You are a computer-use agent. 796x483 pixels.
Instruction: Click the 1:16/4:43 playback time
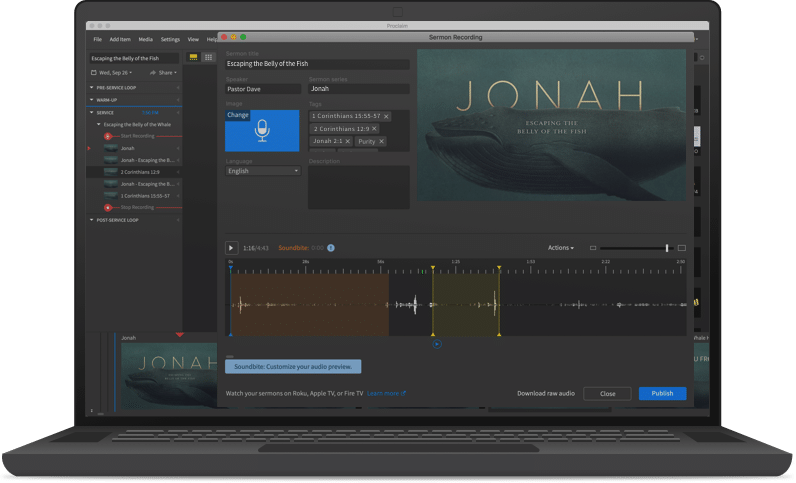(x=256, y=248)
